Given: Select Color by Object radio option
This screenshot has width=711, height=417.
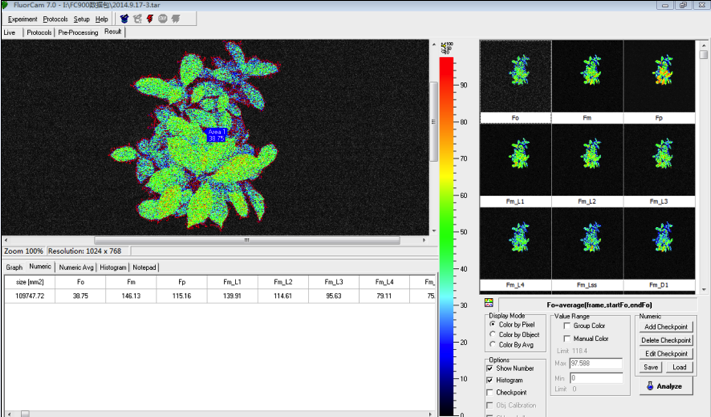Looking at the screenshot, I should 493,334.
